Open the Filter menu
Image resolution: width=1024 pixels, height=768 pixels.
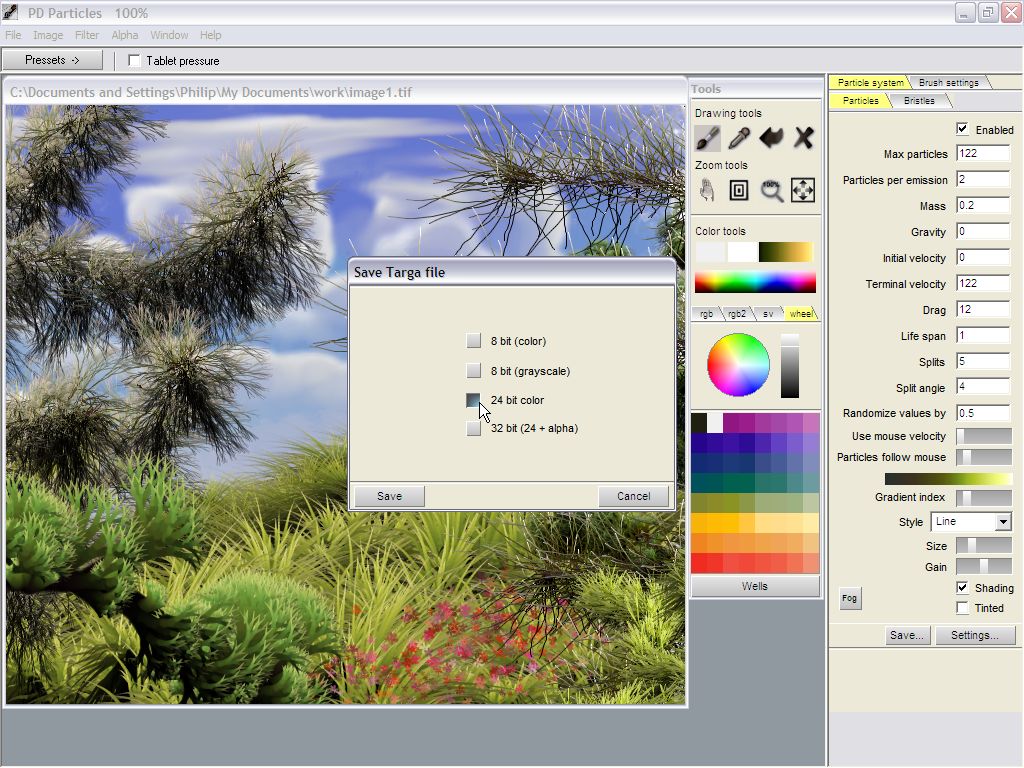[x=87, y=35]
